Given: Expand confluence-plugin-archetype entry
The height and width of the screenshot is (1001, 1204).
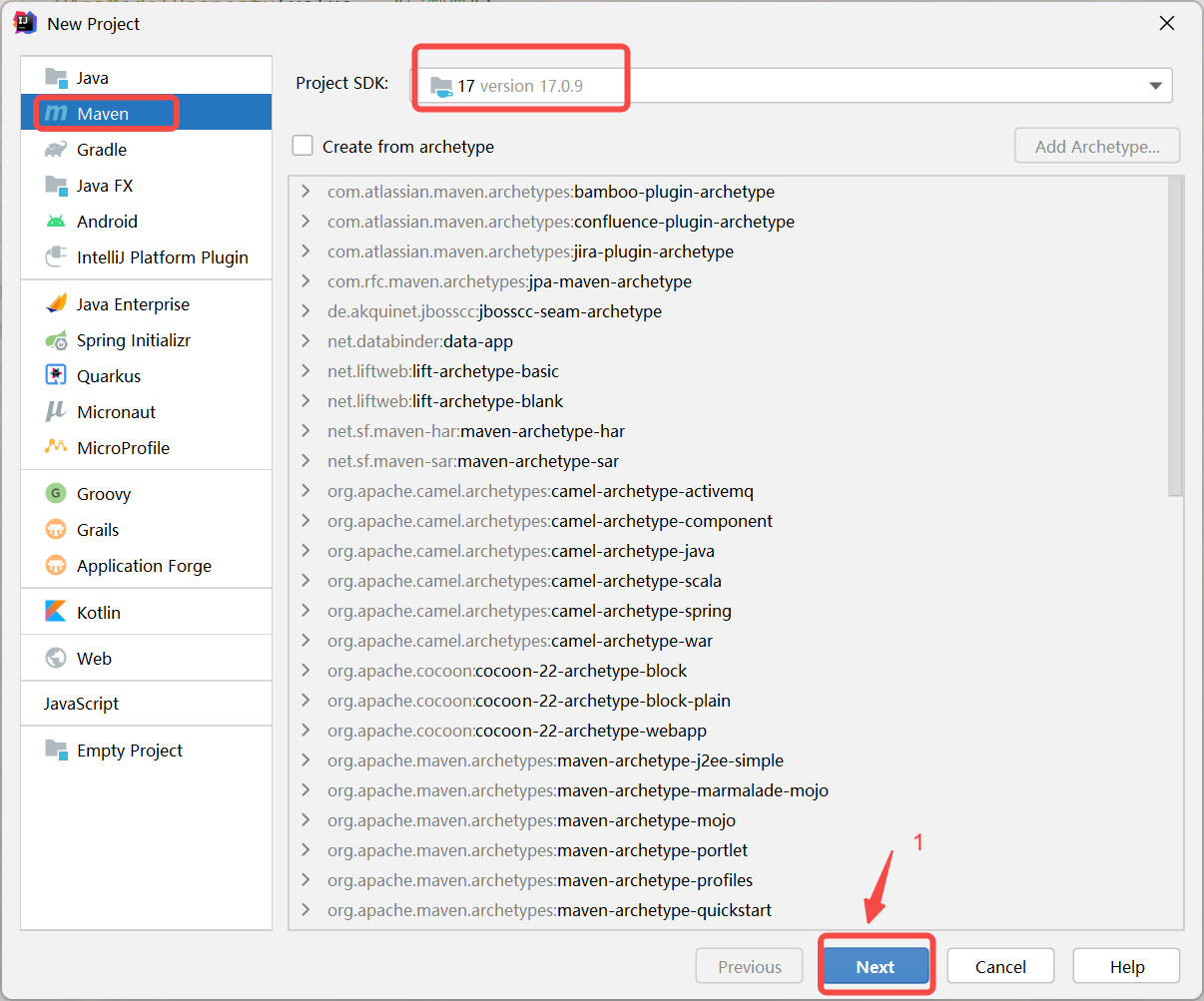Looking at the screenshot, I should [306, 222].
